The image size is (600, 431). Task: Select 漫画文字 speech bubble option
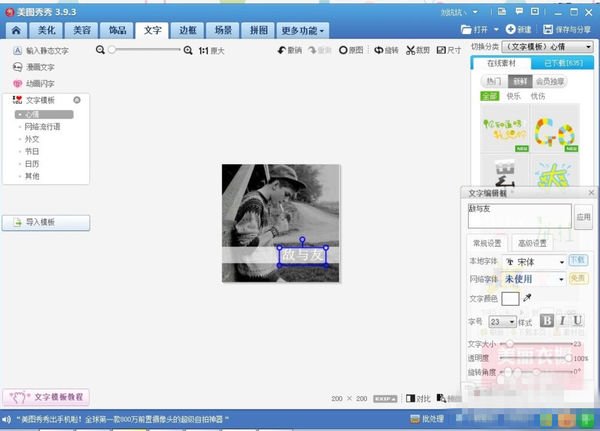(x=34, y=67)
